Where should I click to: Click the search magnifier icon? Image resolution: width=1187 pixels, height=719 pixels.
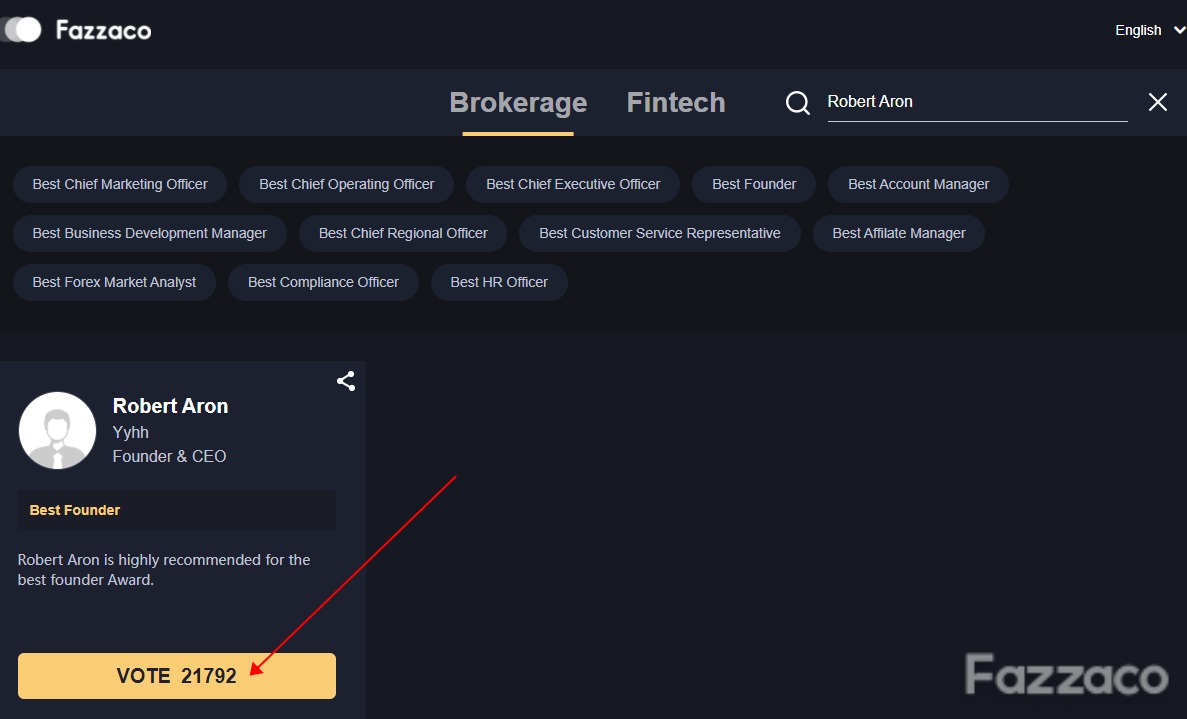797,102
